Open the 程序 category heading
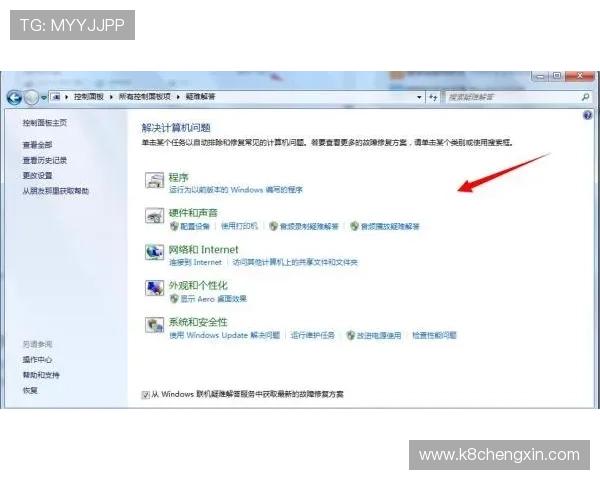 (x=178, y=177)
